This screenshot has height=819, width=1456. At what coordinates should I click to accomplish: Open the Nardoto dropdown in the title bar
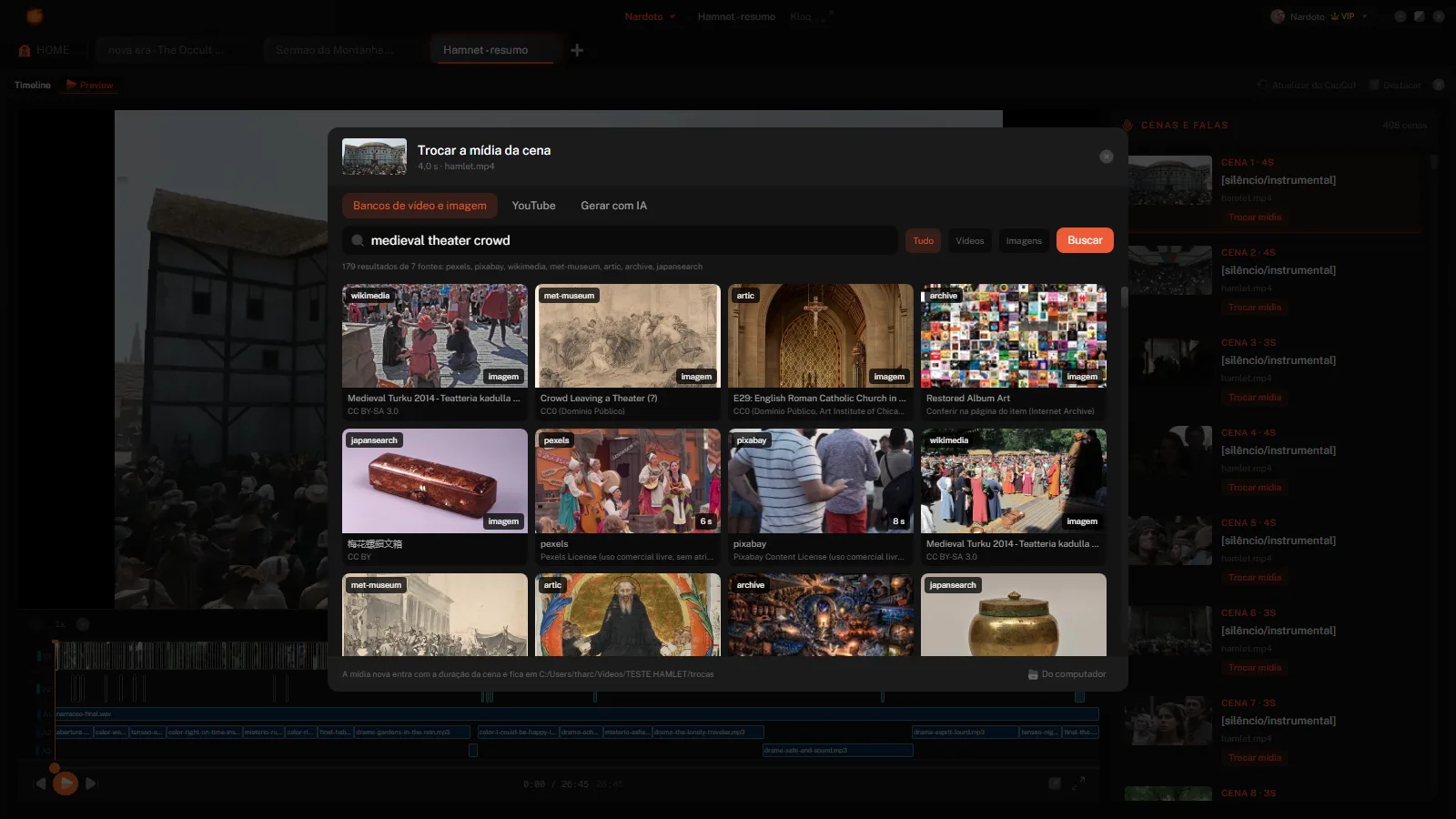pos(650,16)
